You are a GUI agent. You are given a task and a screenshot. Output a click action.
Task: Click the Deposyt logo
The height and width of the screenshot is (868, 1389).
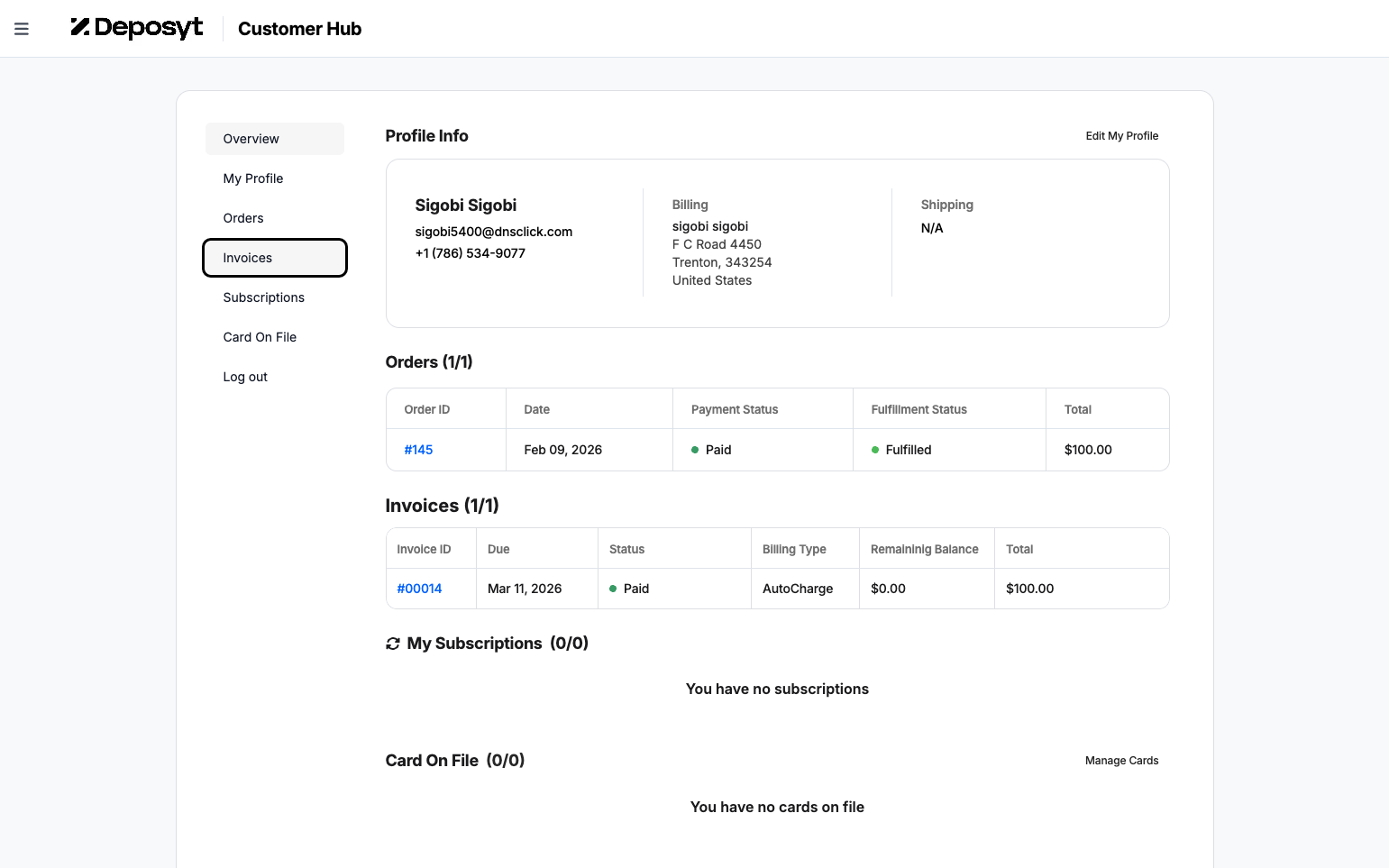[137, 28]
